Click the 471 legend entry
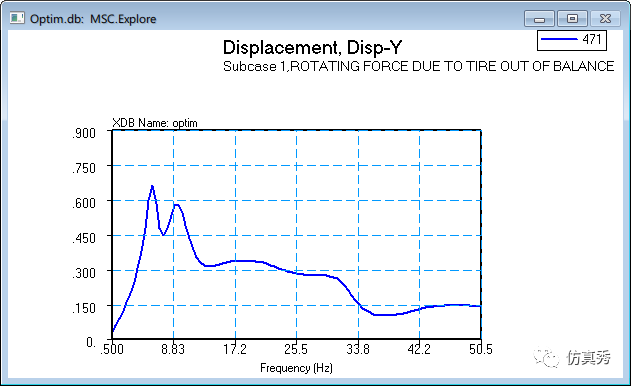This screenshot has width=631, height=386. coord(572,40)
